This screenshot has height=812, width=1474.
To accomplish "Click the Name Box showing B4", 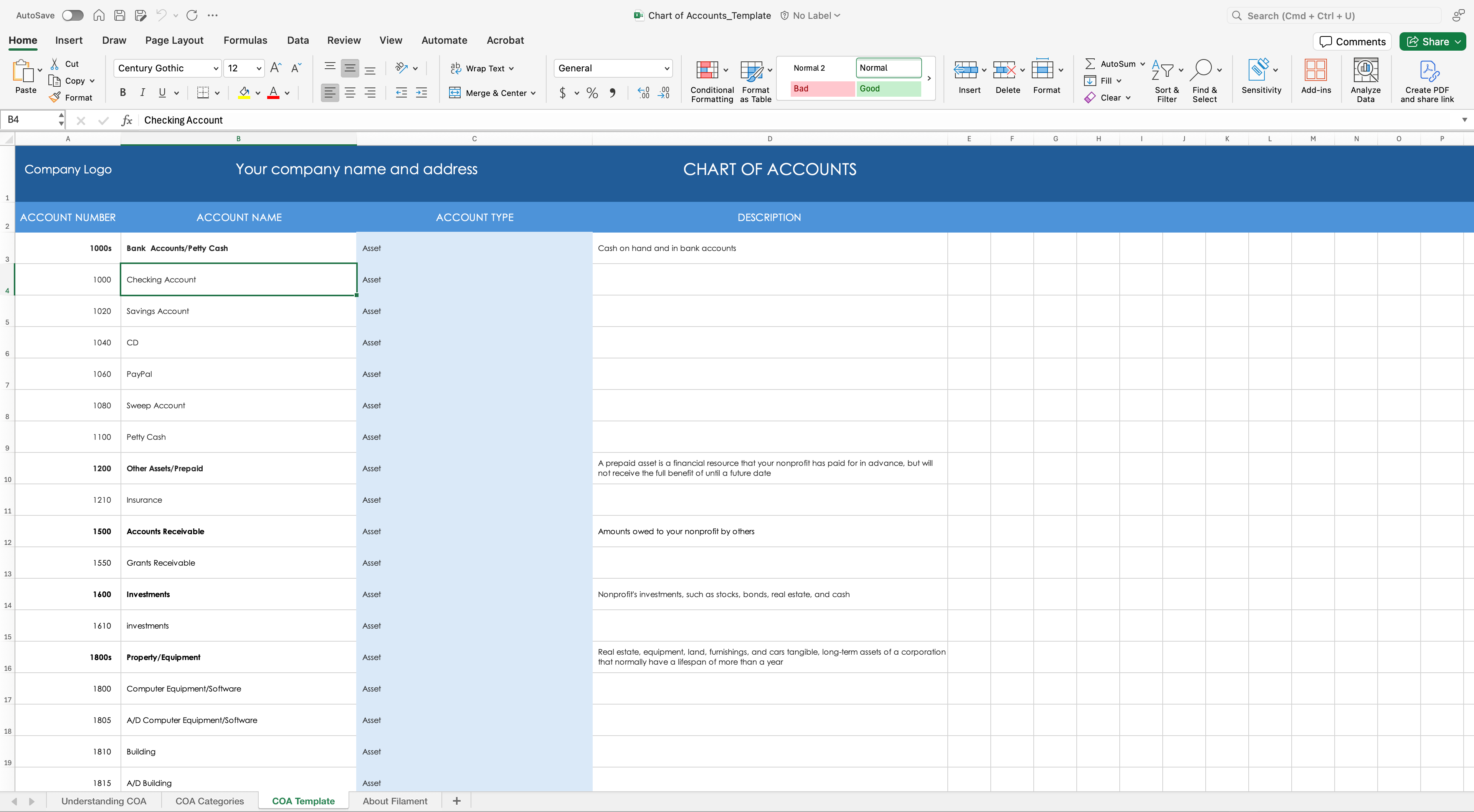I will pyautogui.click(x=30, y=120).
